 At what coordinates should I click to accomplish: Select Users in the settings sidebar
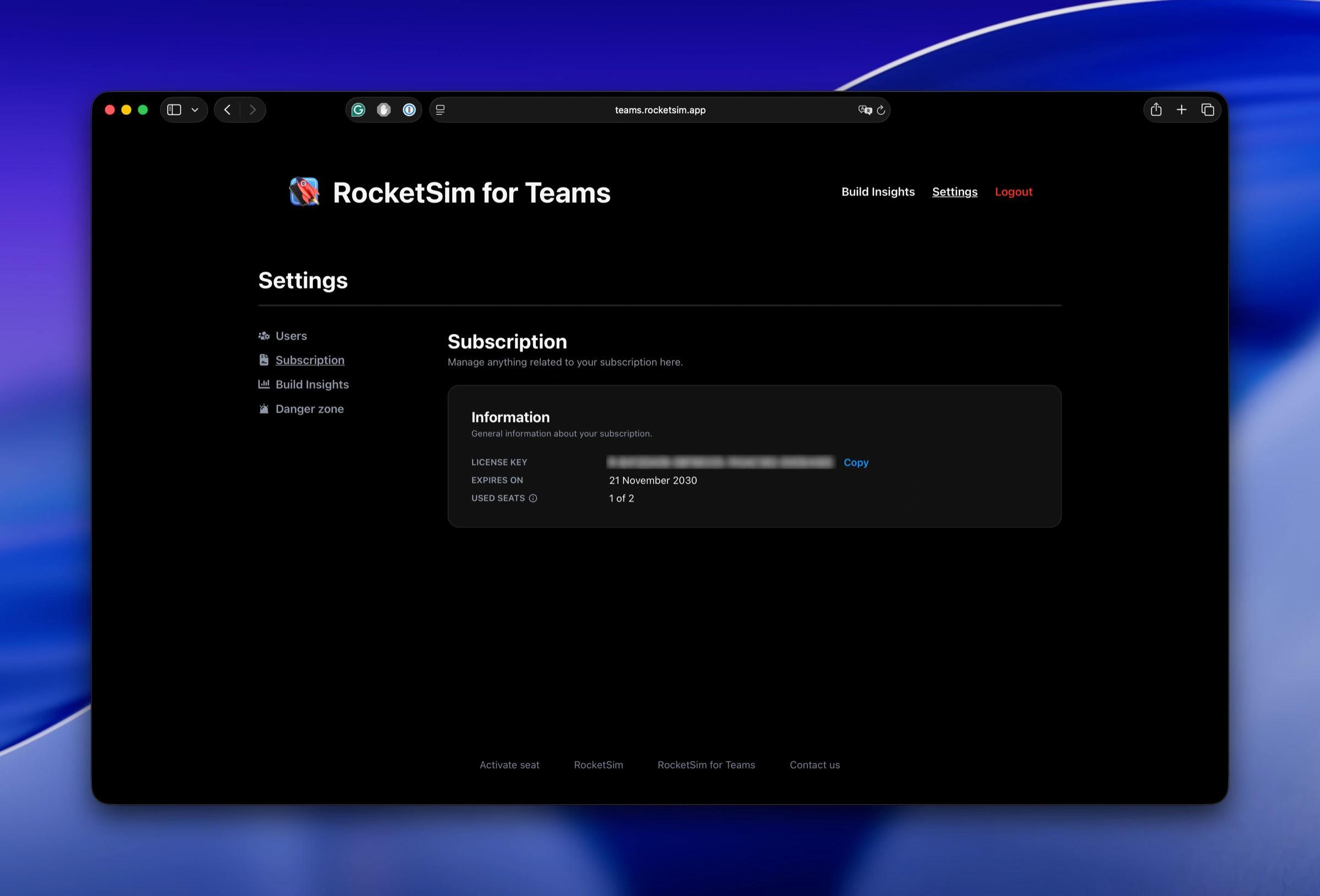tap(291, 335)
